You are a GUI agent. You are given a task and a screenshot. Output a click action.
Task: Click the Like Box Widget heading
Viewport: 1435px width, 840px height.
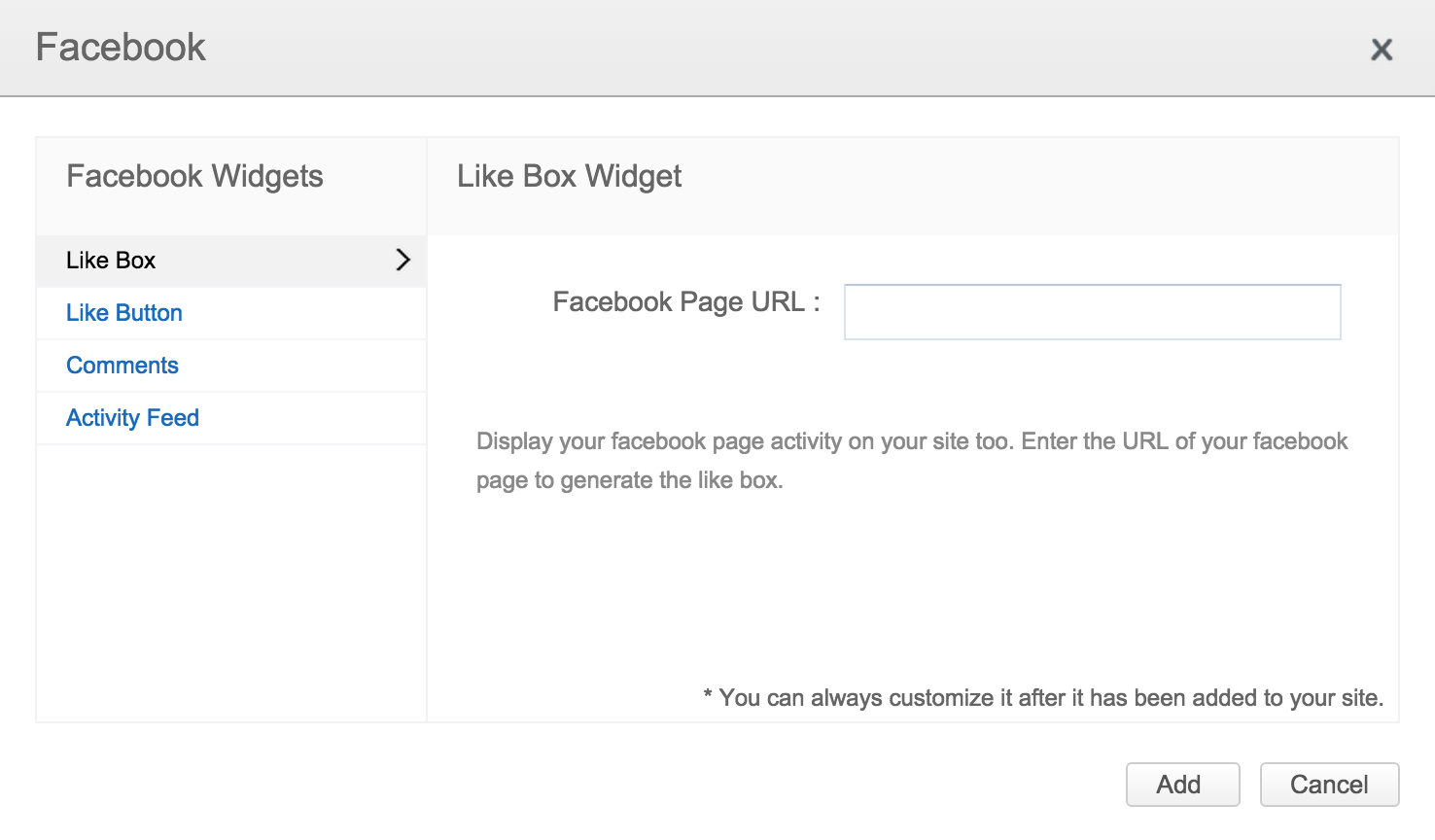569,177
